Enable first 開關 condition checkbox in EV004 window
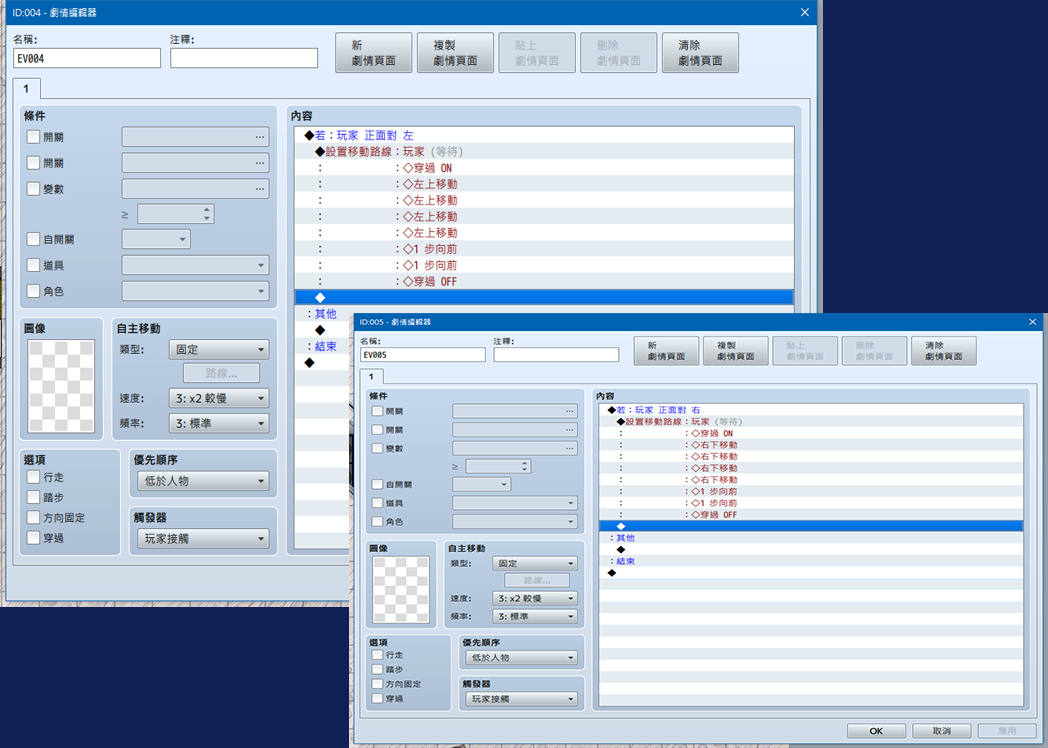Screen dimensions: 1048x748 coord(33,137)
